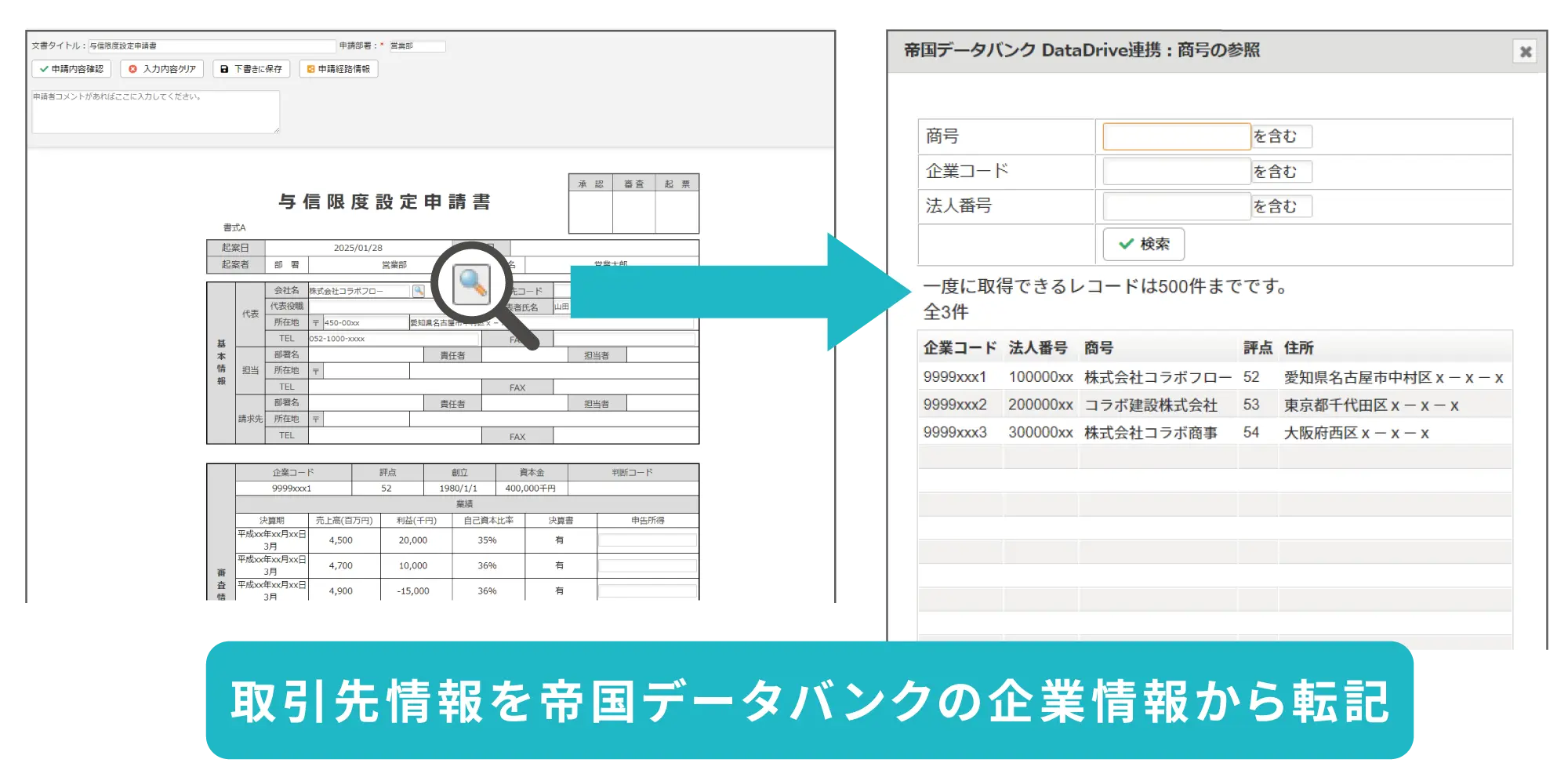This screenshot has height=781, width=1568.
Task: Focus the 文書タイトル input field
Action: [212, 46]
